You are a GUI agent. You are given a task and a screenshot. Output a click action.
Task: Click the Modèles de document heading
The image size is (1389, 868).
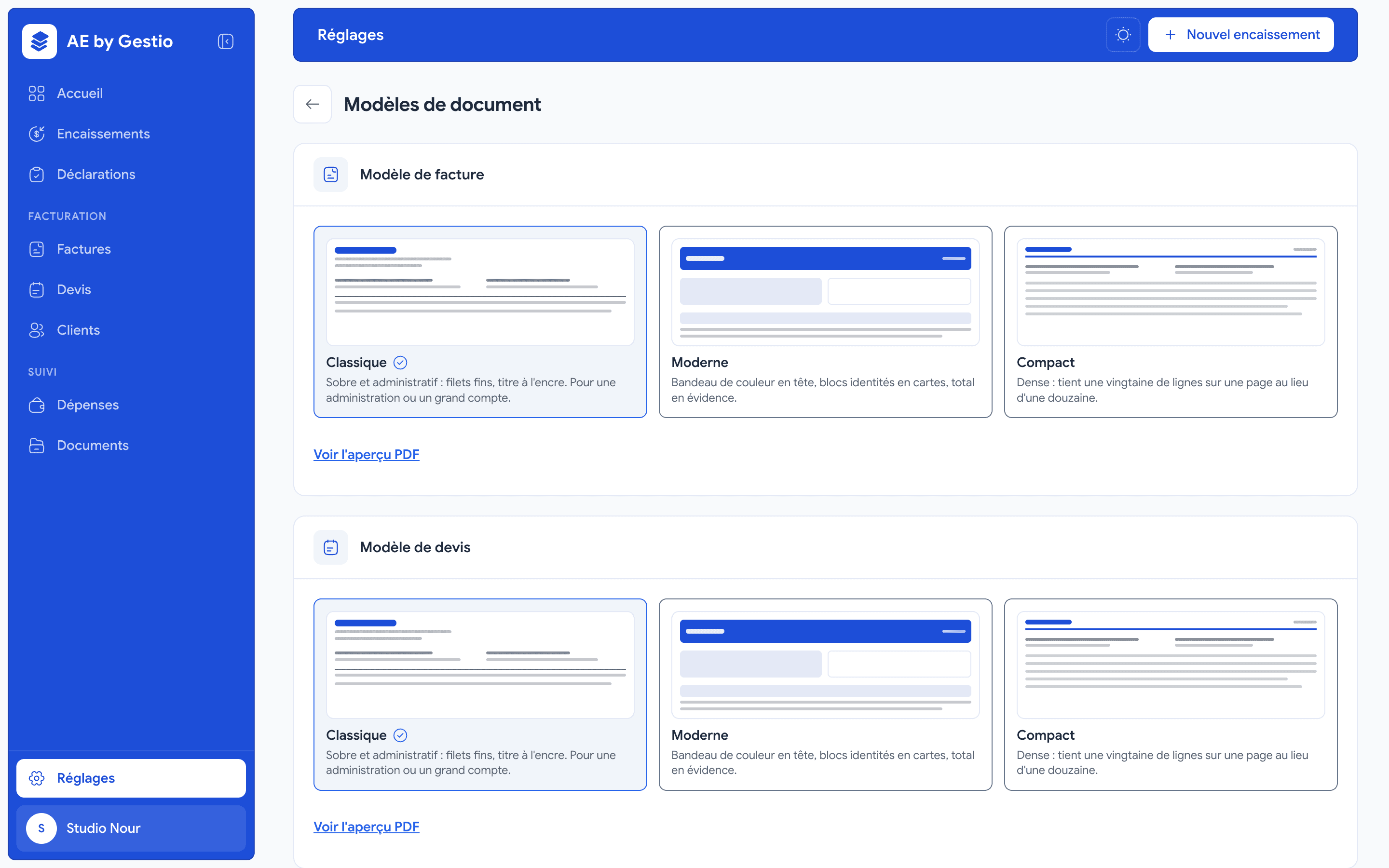(x=442, y=105)
